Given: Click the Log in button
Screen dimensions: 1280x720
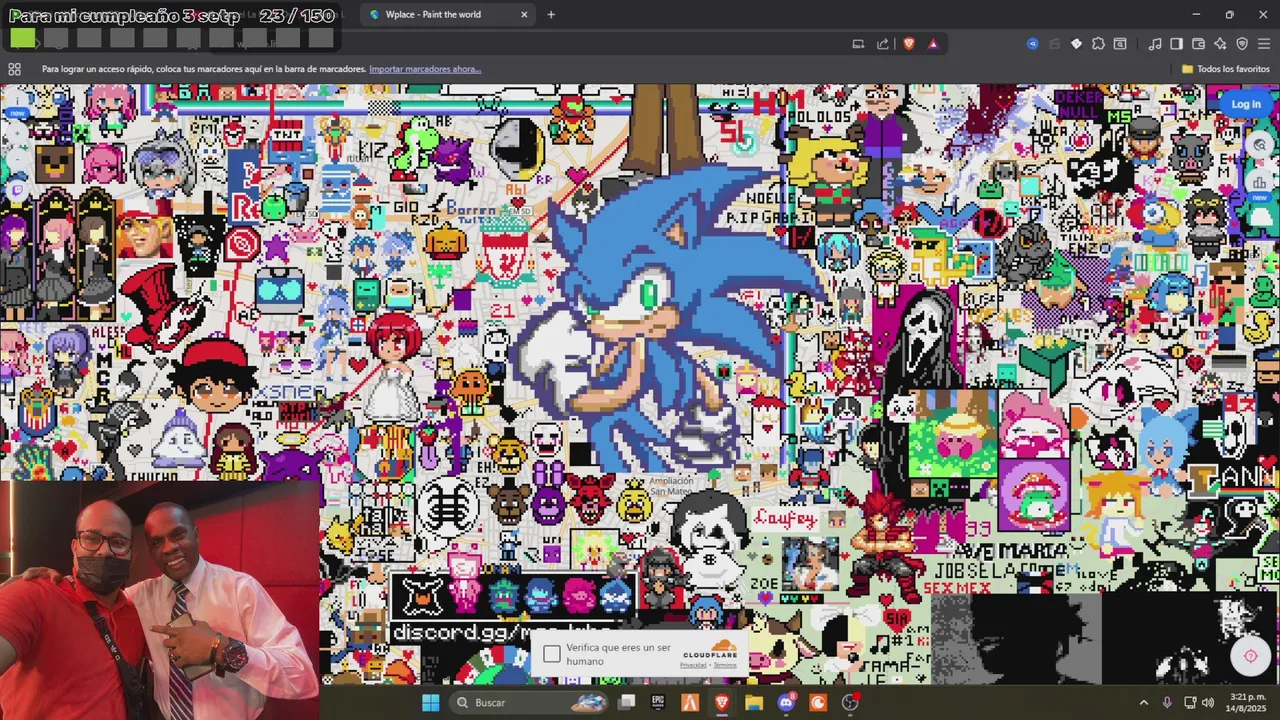Looking at the screenshot, I should (1245, 104).
